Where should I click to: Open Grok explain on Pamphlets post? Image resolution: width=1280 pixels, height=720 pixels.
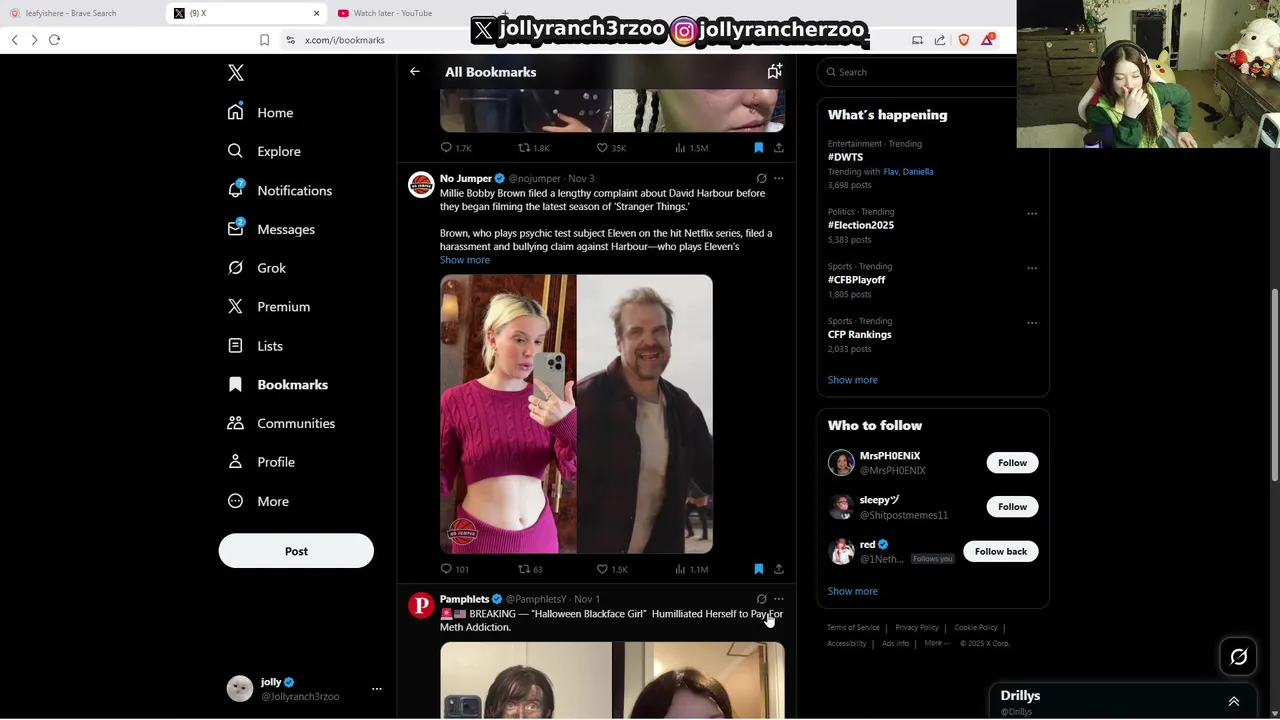(x=761, y=599)
